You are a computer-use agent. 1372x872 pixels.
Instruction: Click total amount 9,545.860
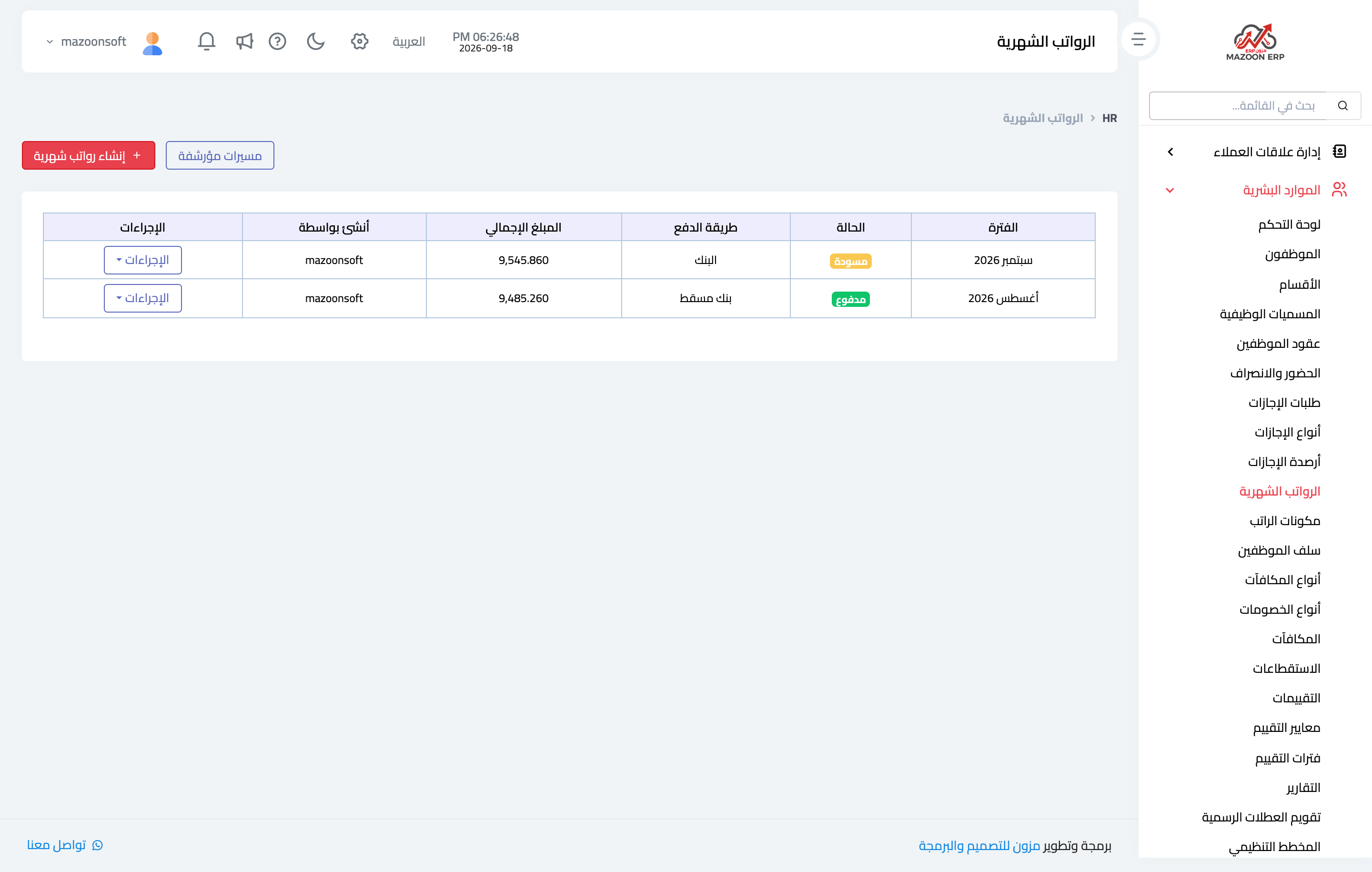[x=524, y=260]
